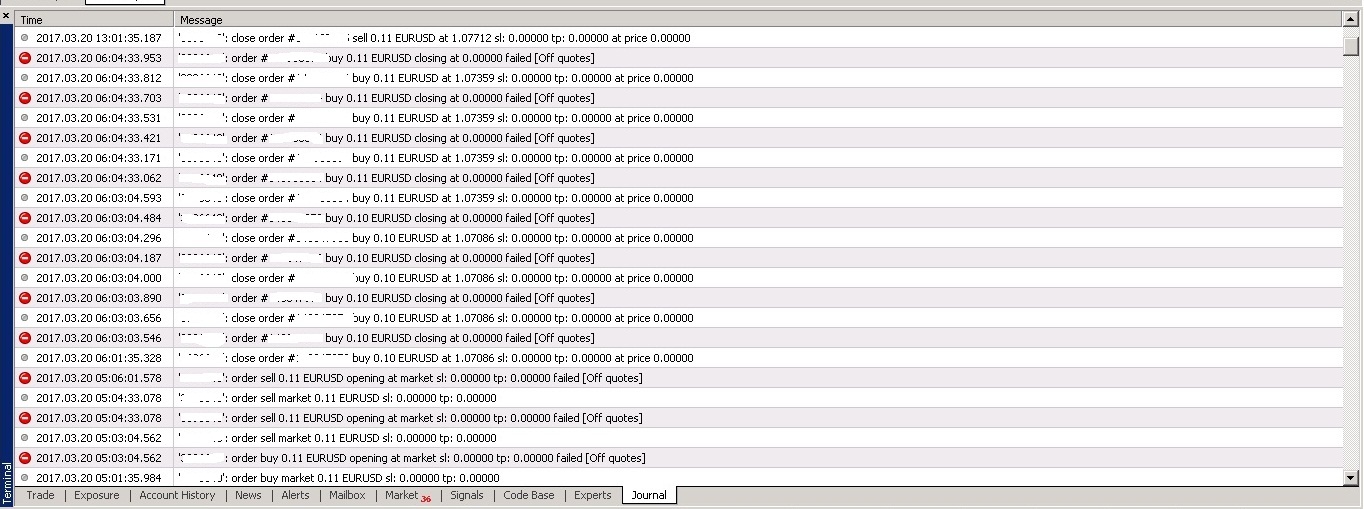
Task: Switch to the Mailbox tab
Action: click(347, 495)
